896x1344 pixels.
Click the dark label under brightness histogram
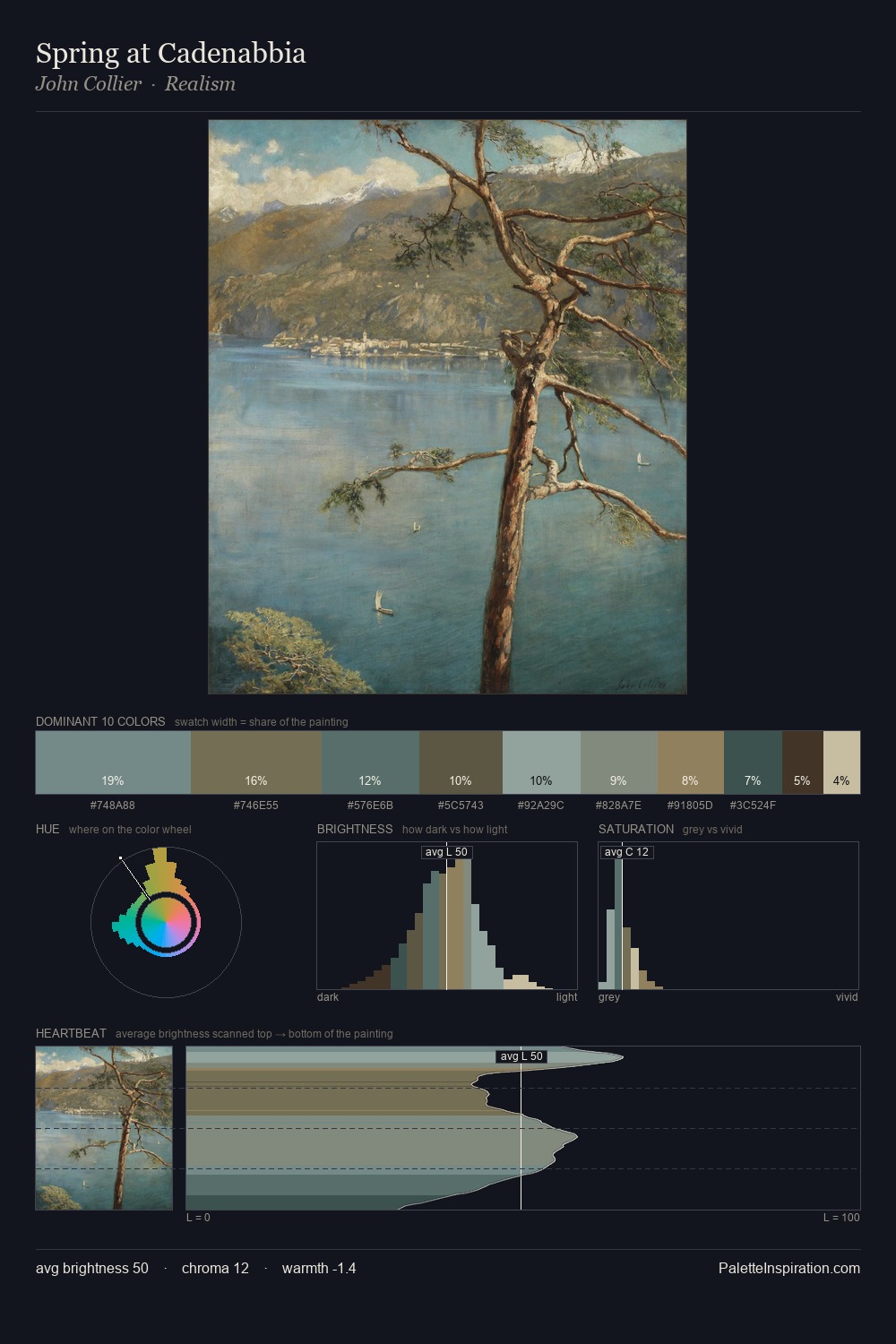328,997
